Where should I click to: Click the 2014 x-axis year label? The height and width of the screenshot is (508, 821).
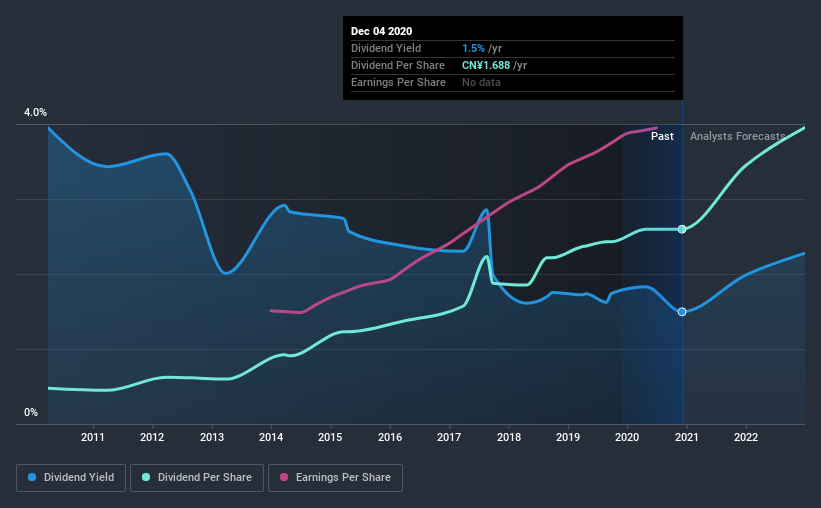[x=271, y=437]
